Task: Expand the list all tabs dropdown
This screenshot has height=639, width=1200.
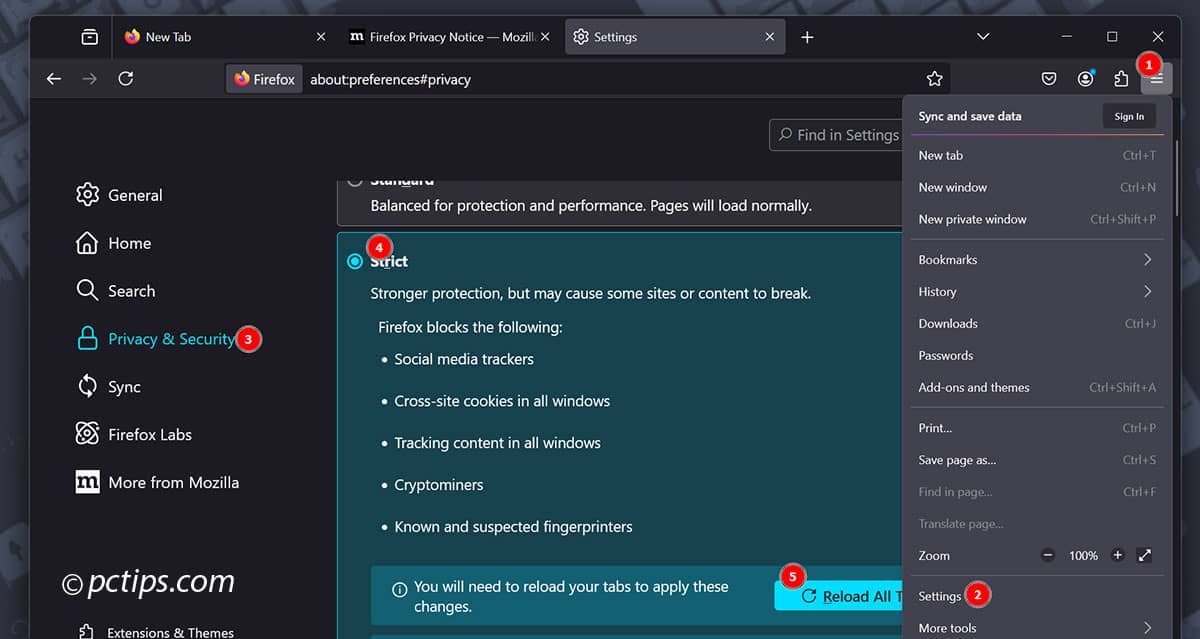Action: click(983, 37)
